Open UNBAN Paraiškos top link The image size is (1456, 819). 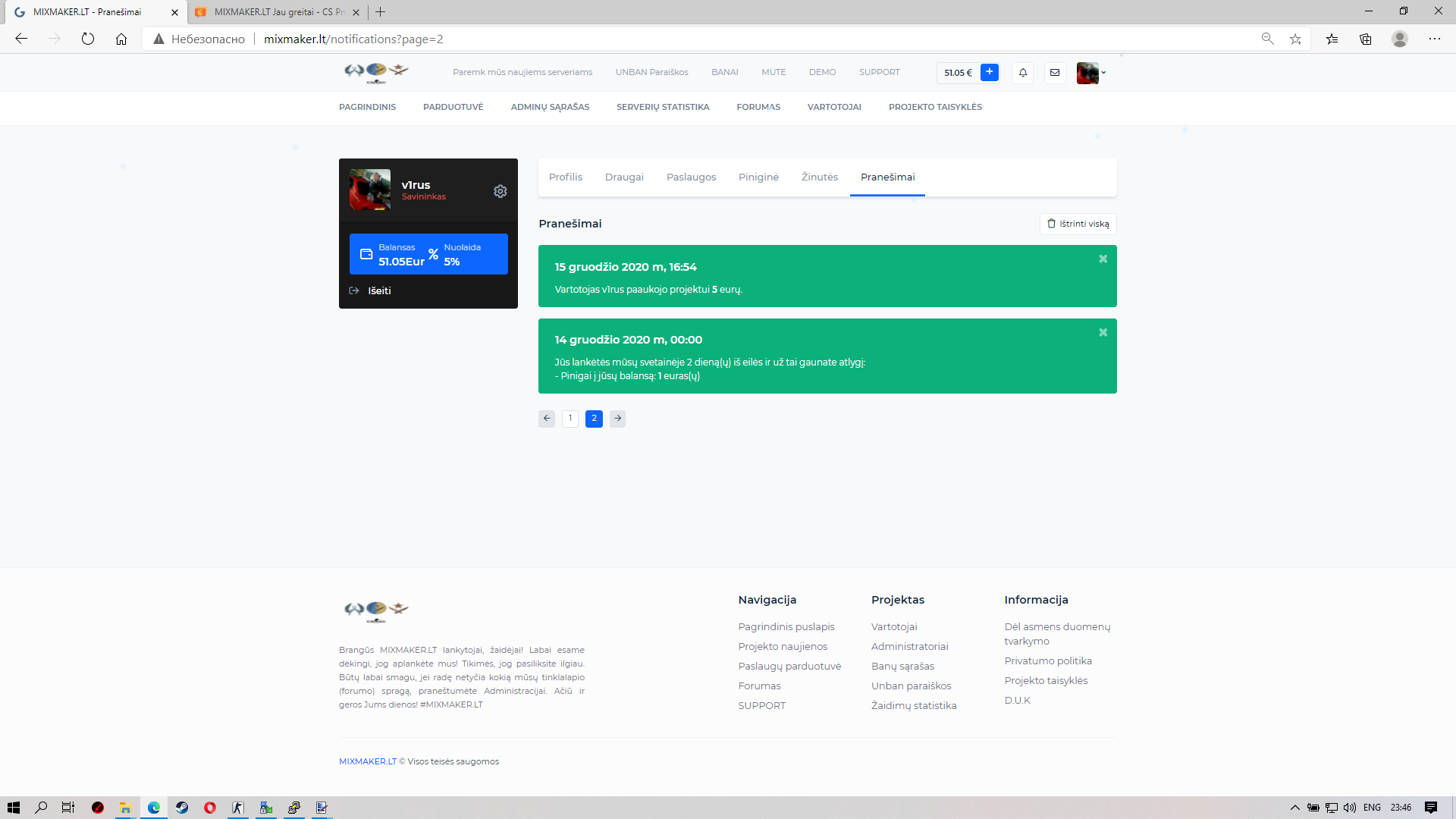(x=651, y=73)
